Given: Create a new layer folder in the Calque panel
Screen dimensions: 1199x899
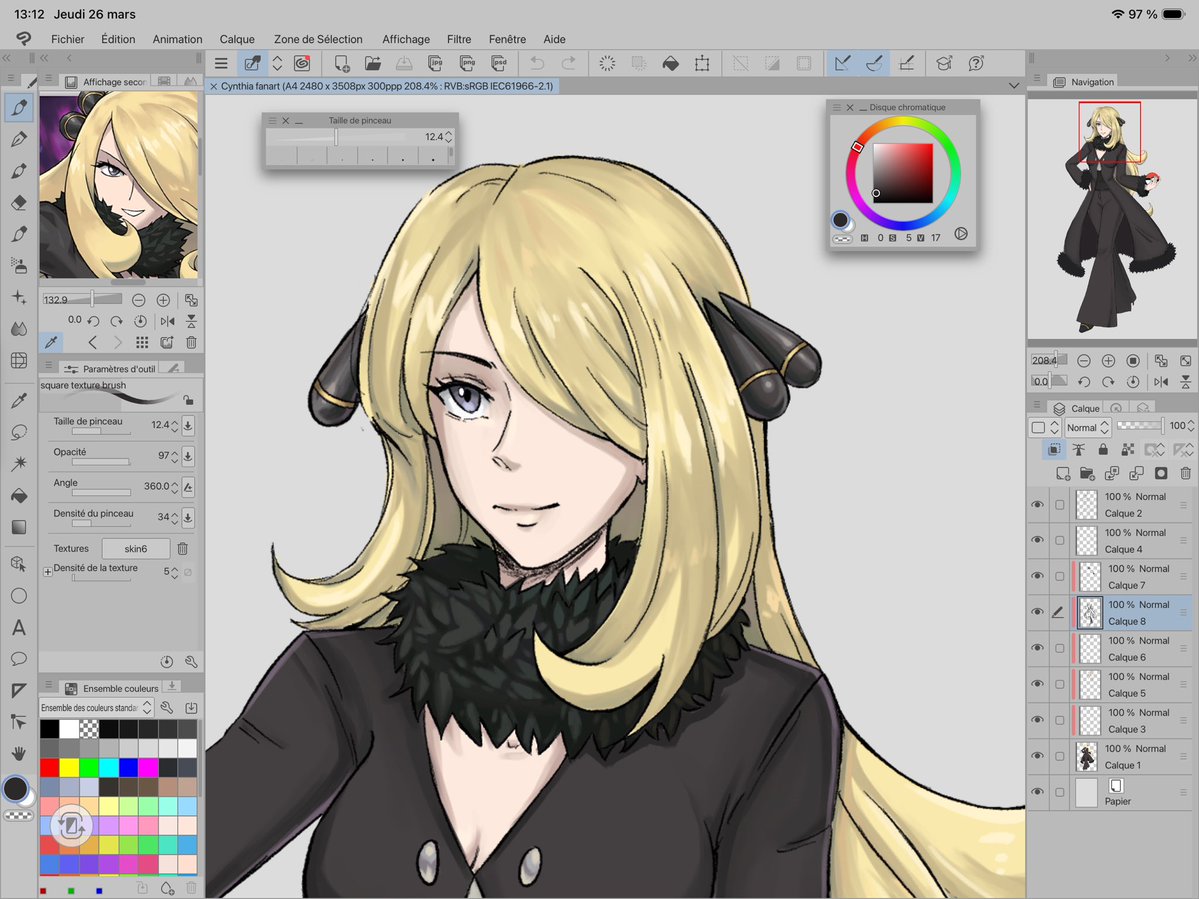Looking at the screenshot, I should 1087,474.
